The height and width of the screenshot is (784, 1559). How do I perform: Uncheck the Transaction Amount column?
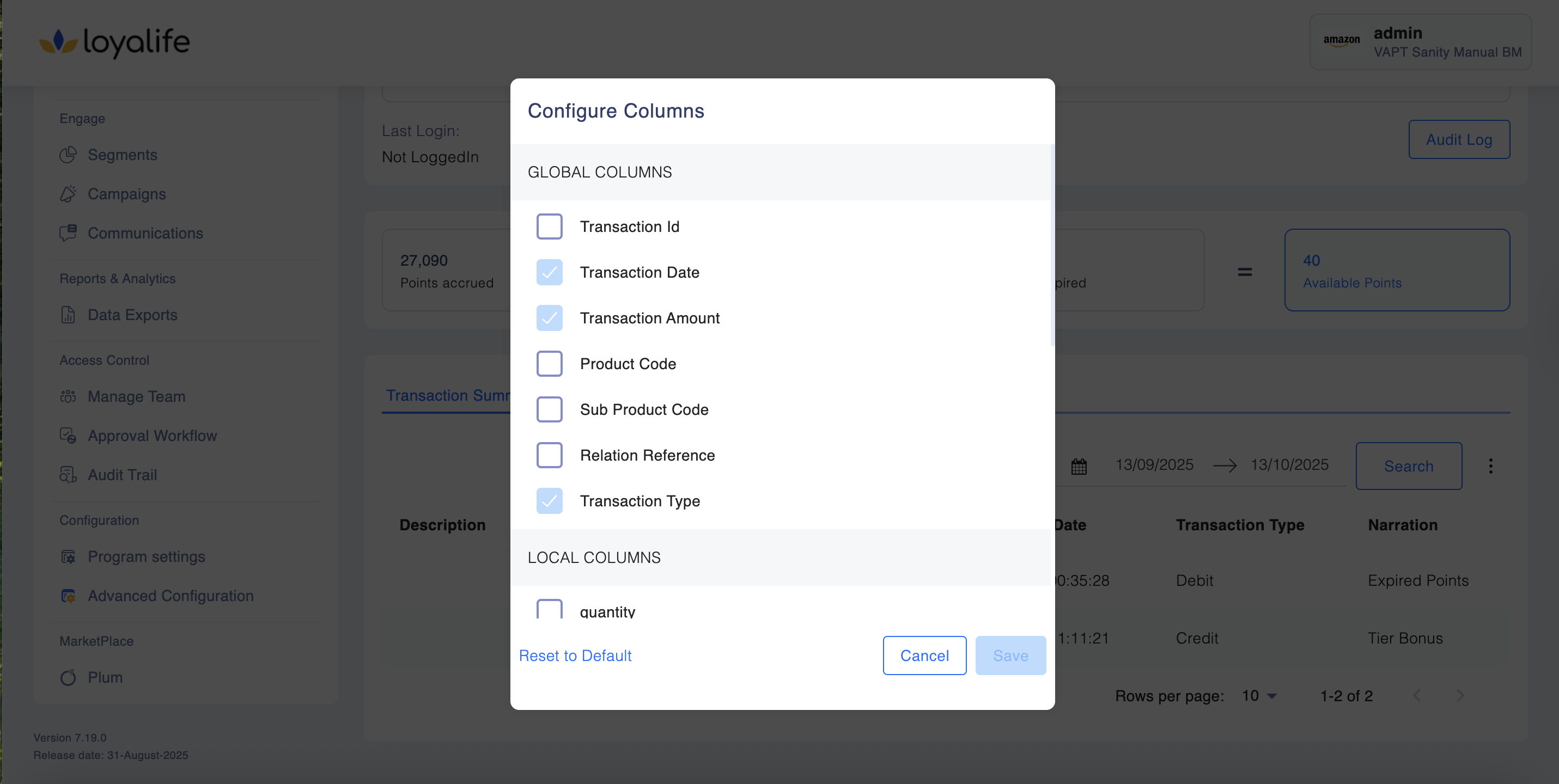tap(549, 318)
